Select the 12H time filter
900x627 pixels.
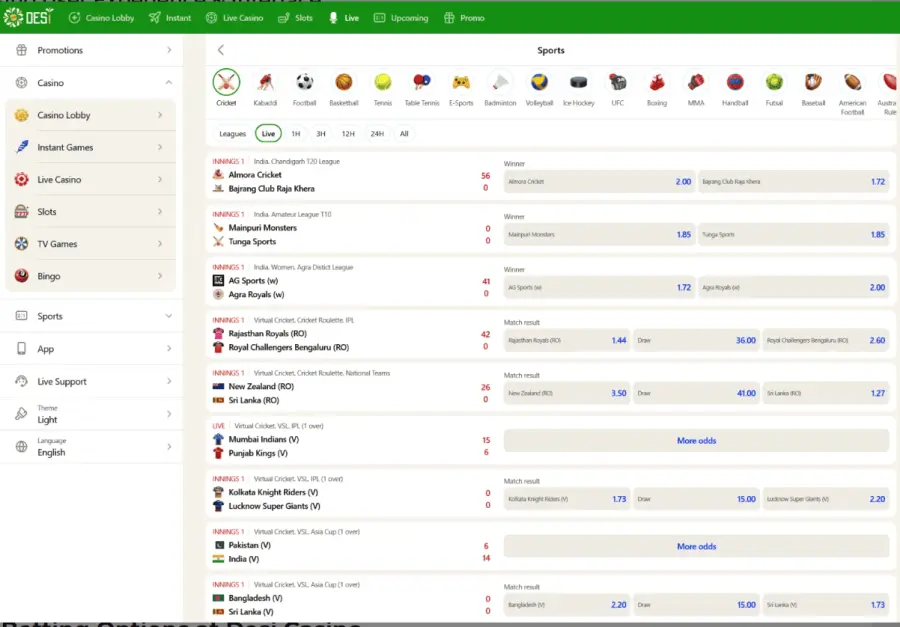348,134
